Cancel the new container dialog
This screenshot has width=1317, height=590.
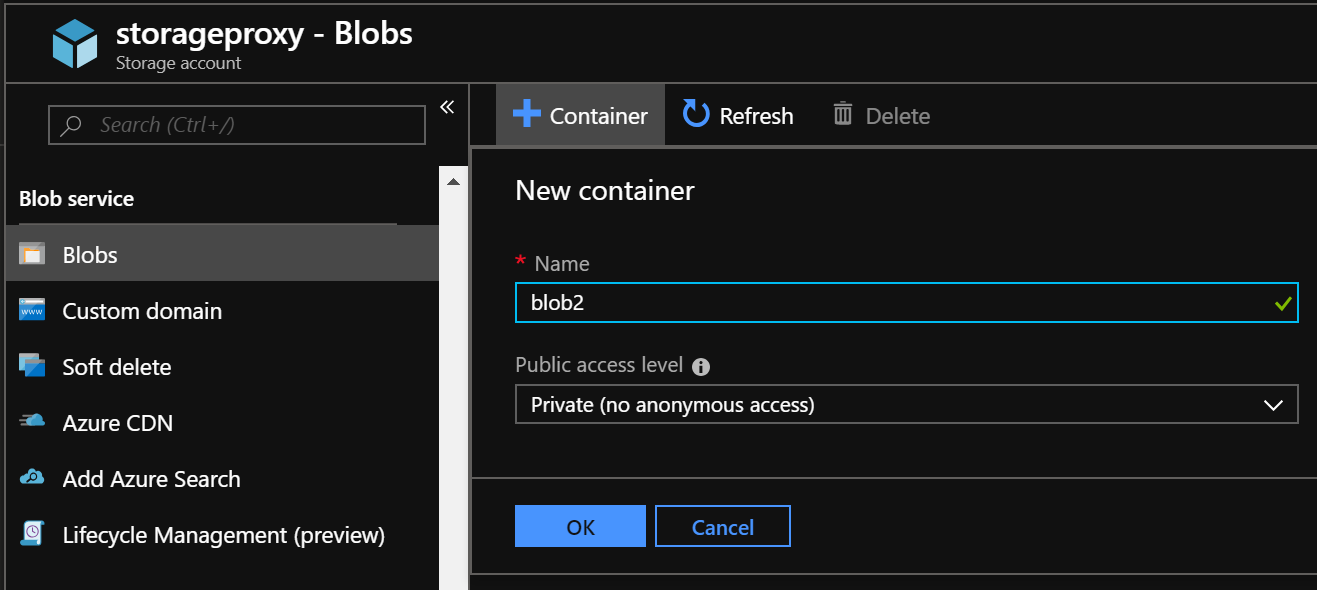pyautogui.click(x=723, y=526)
